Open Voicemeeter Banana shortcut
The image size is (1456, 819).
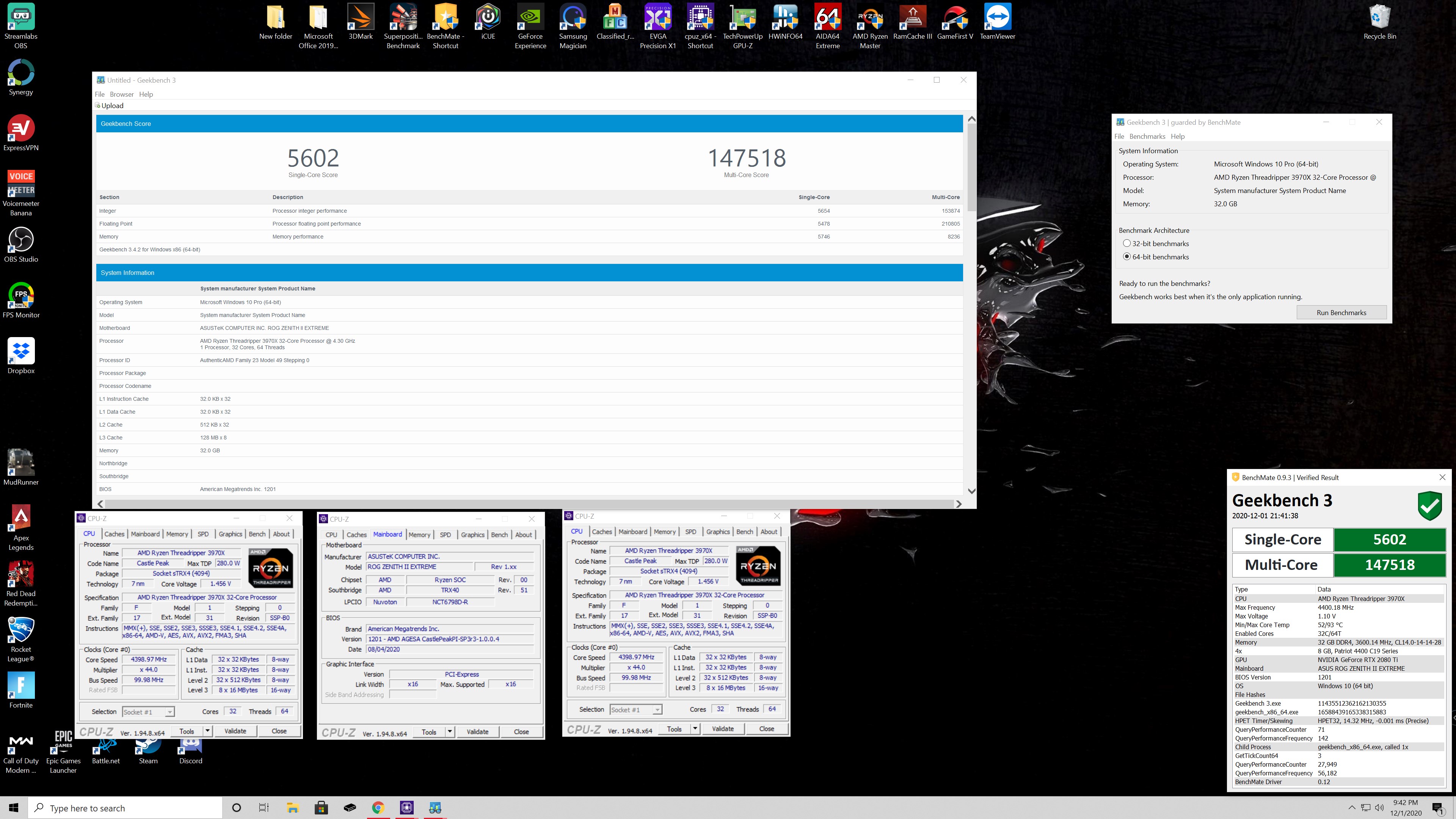pos(21,192)
